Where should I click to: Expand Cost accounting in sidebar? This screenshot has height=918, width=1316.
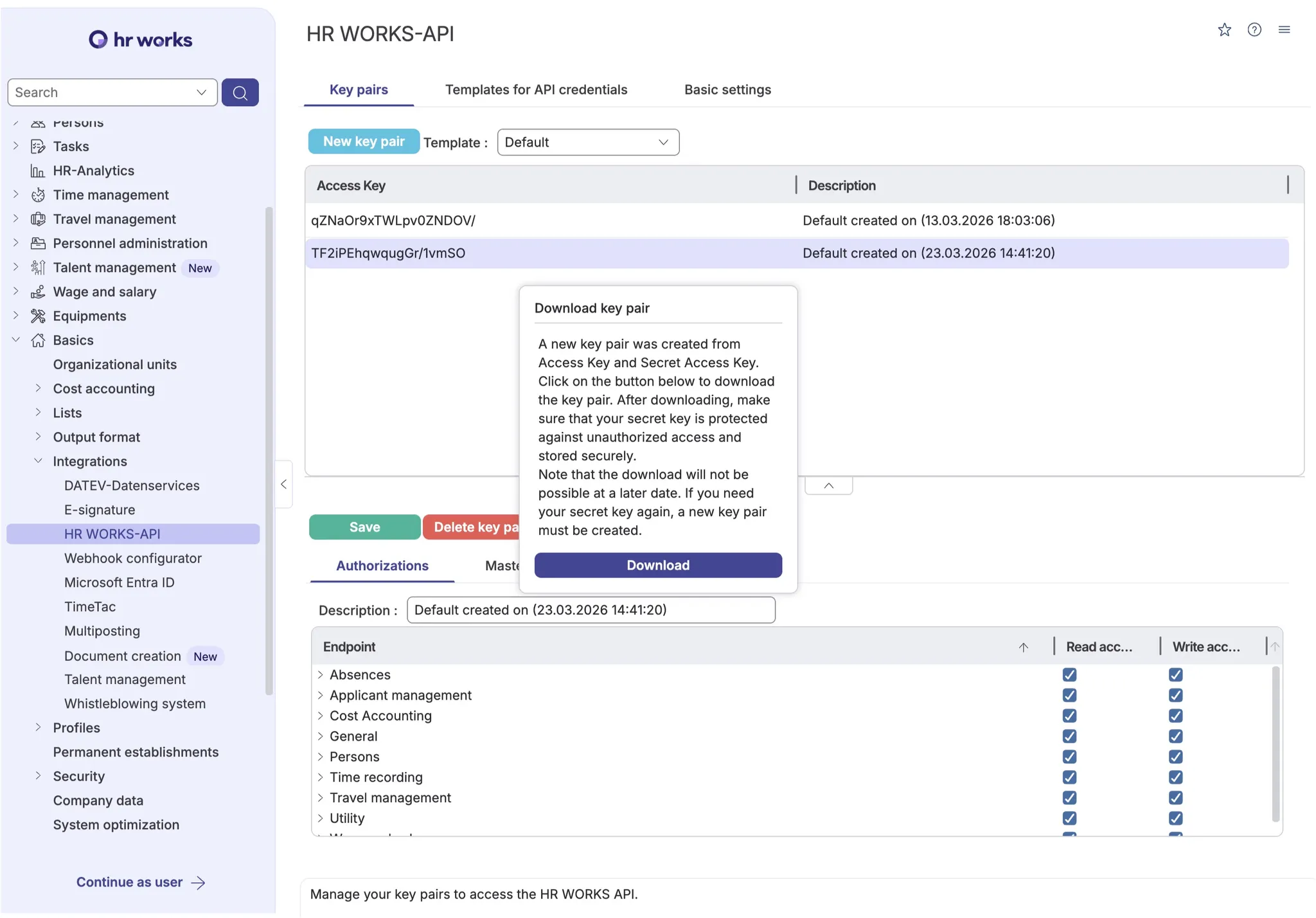point(38,388)
